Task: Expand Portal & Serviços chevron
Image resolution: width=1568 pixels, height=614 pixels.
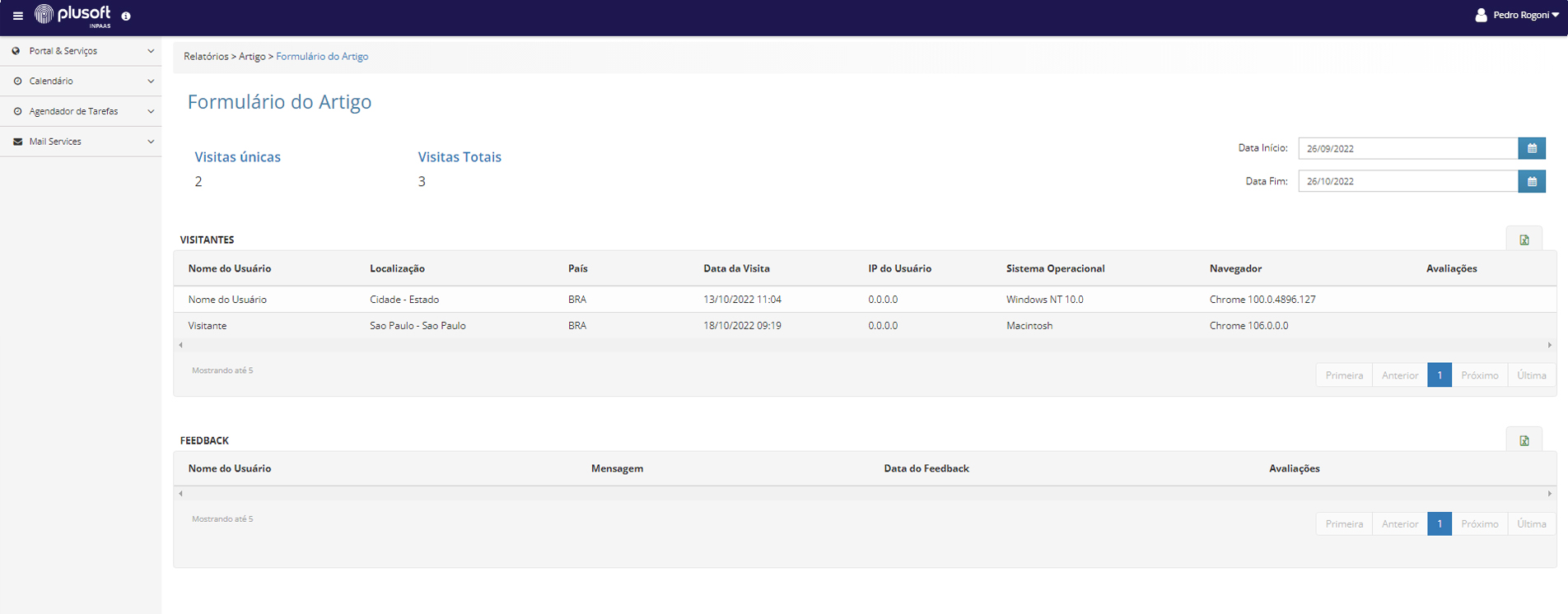Action: 151,51
